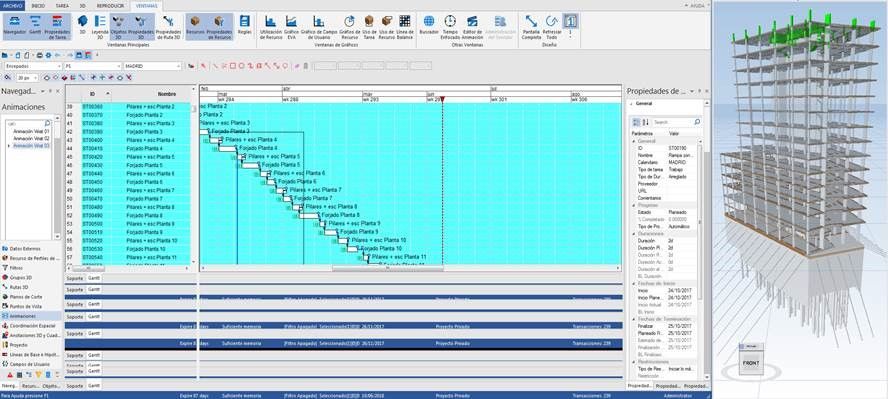Viewport: 888px width, 399px height.
Task: Open the ARCHIVO menu
Action: (12, 5)
